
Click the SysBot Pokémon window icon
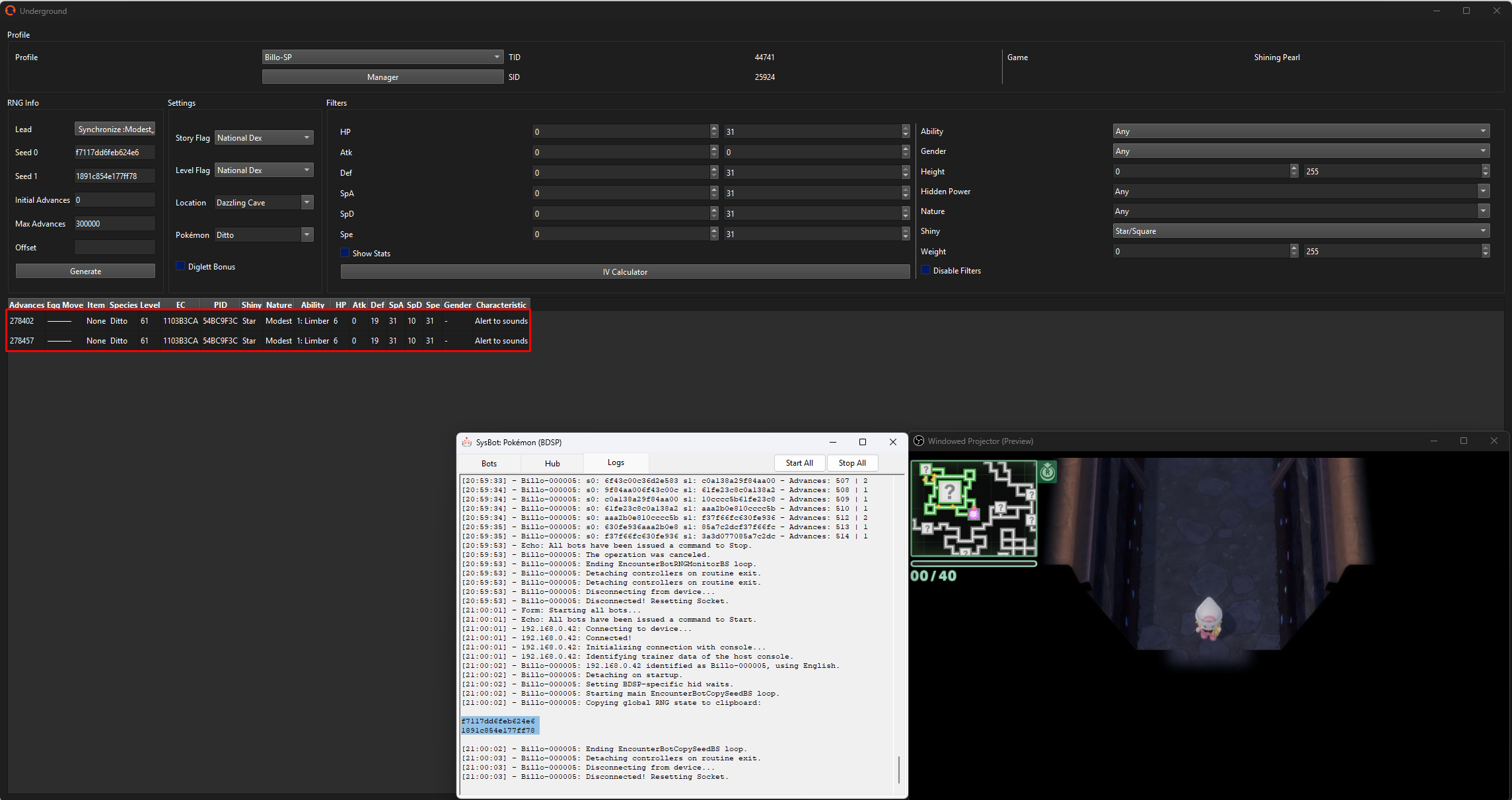(466, 442)
